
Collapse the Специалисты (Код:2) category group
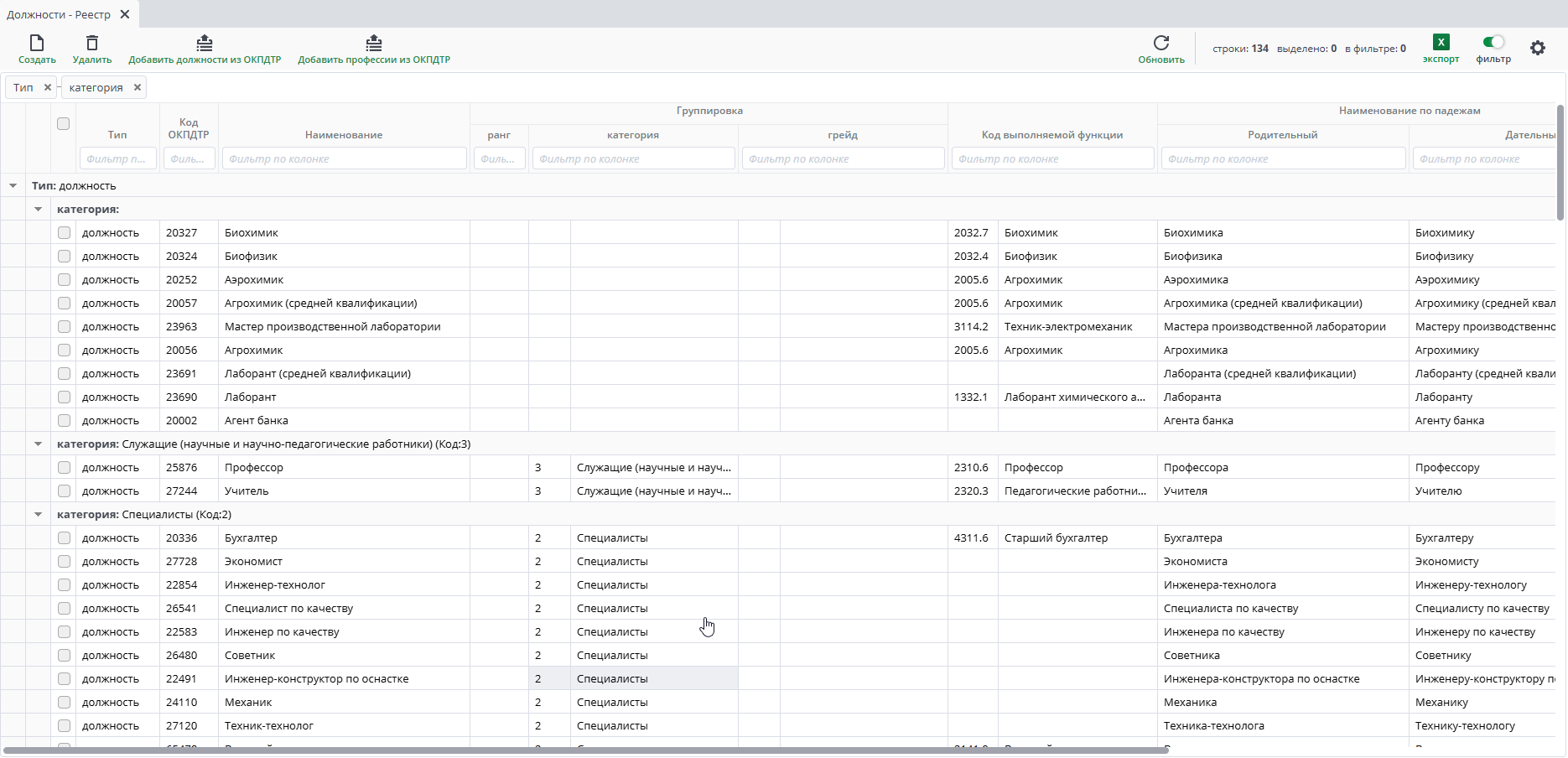click(x=38, y=515)
